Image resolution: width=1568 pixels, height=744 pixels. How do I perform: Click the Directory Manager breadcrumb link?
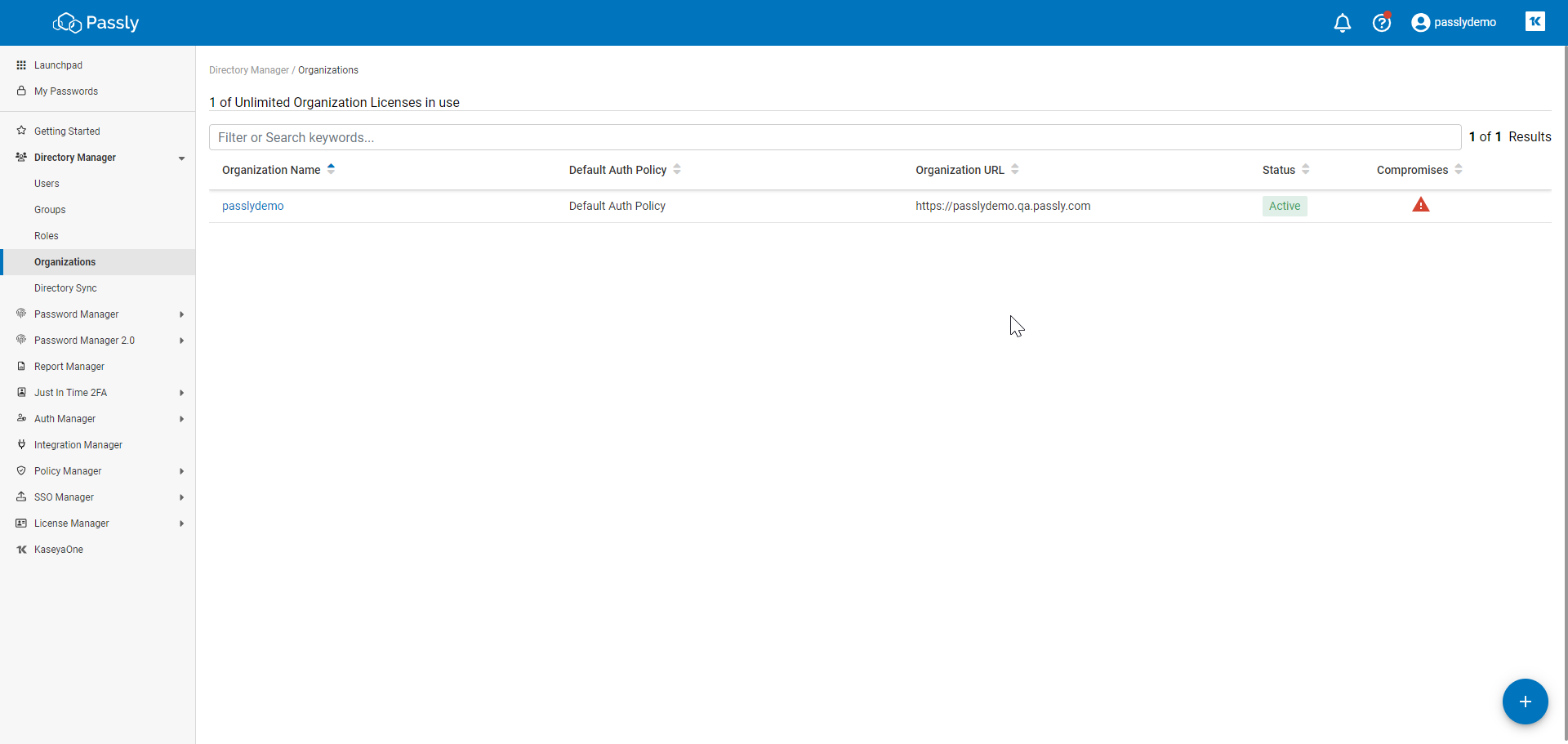point(249,70)
